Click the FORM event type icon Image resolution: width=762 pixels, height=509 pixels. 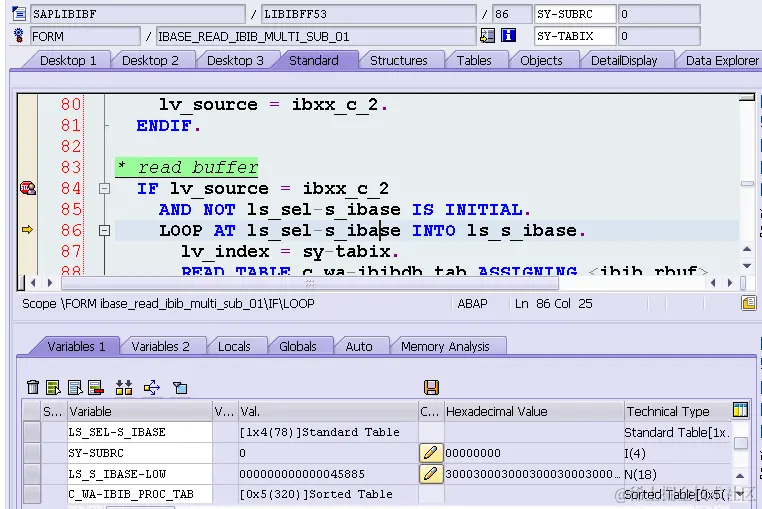pyautogui.click(x=18, y=35)
